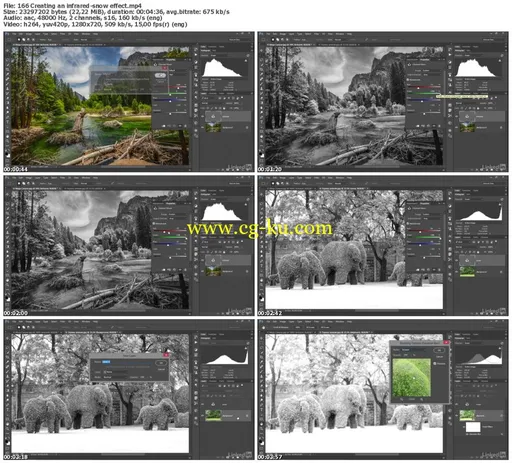512x463 pixels.
Task: Click the file name '166 Creating an infrared-snow effect.mp4'
Action: pyautogui.click(x=79, y=5)
